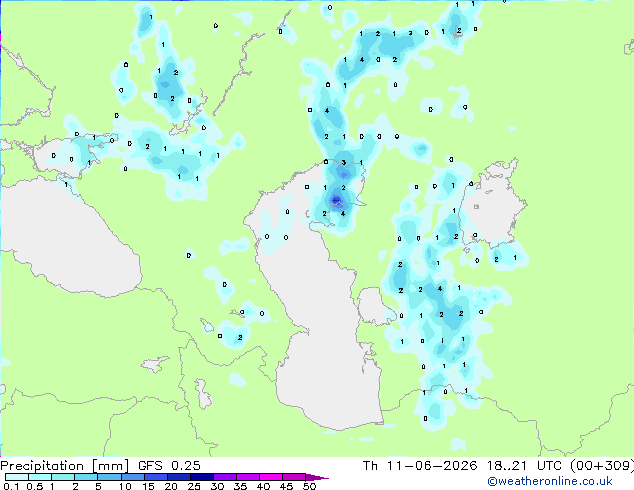634x490 pixels.
Task: Click the 0.1–0.5 mm palest legend swatch
Action: tap(17, 477)
